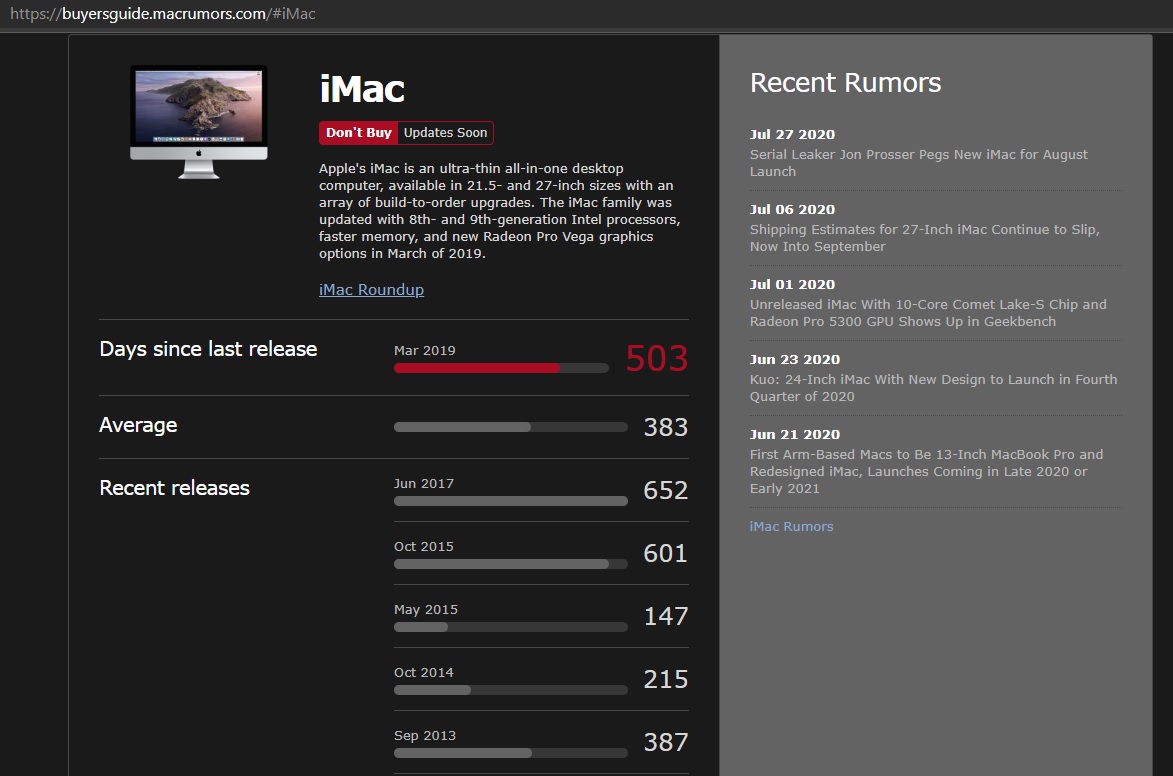Open the iMac Roundup link
Screen dimensions: 1173x776
click(371, 290)
